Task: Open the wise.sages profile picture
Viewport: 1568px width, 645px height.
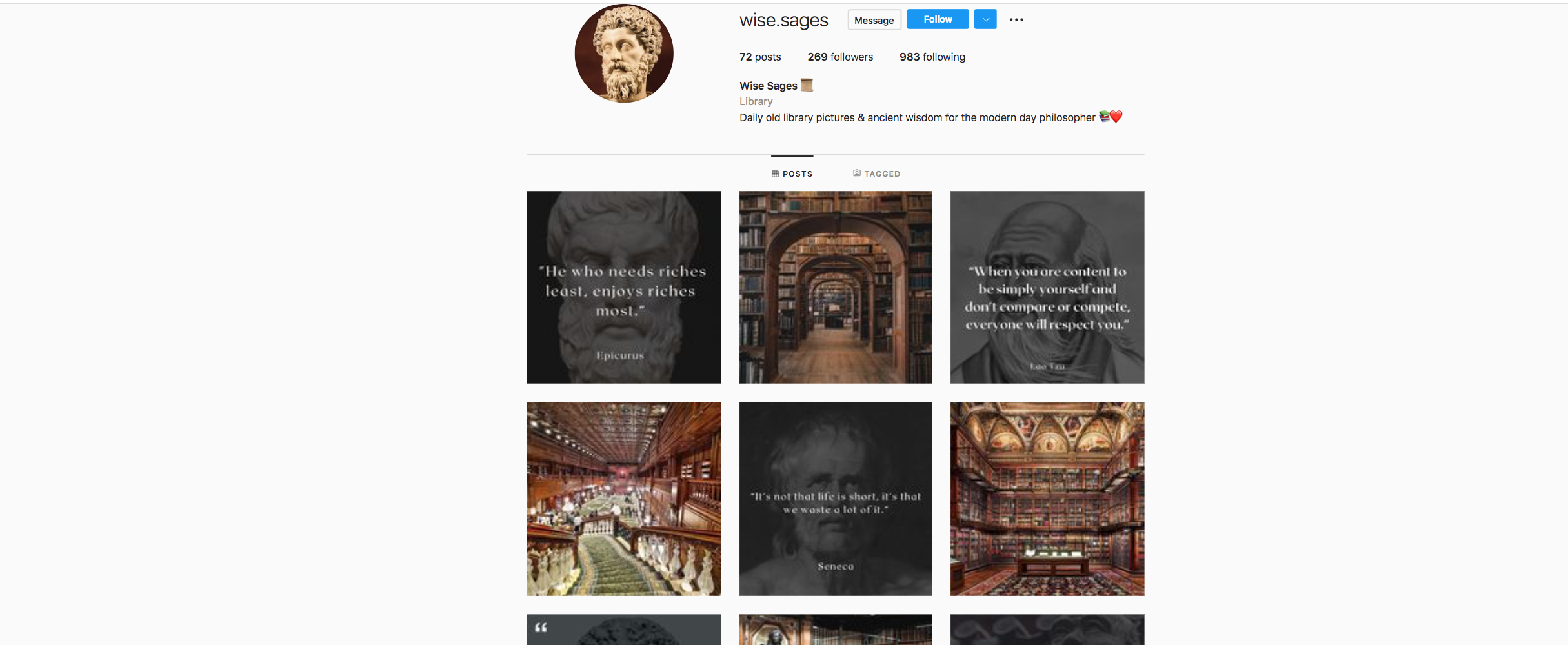Action: click(624, 54)
